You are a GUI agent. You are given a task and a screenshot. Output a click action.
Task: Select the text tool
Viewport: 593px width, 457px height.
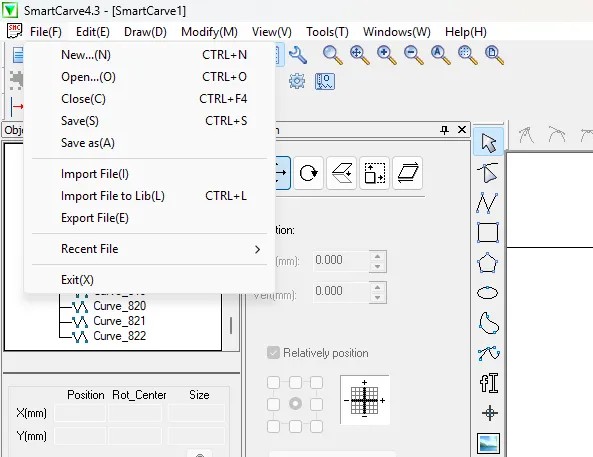point(489,382)
